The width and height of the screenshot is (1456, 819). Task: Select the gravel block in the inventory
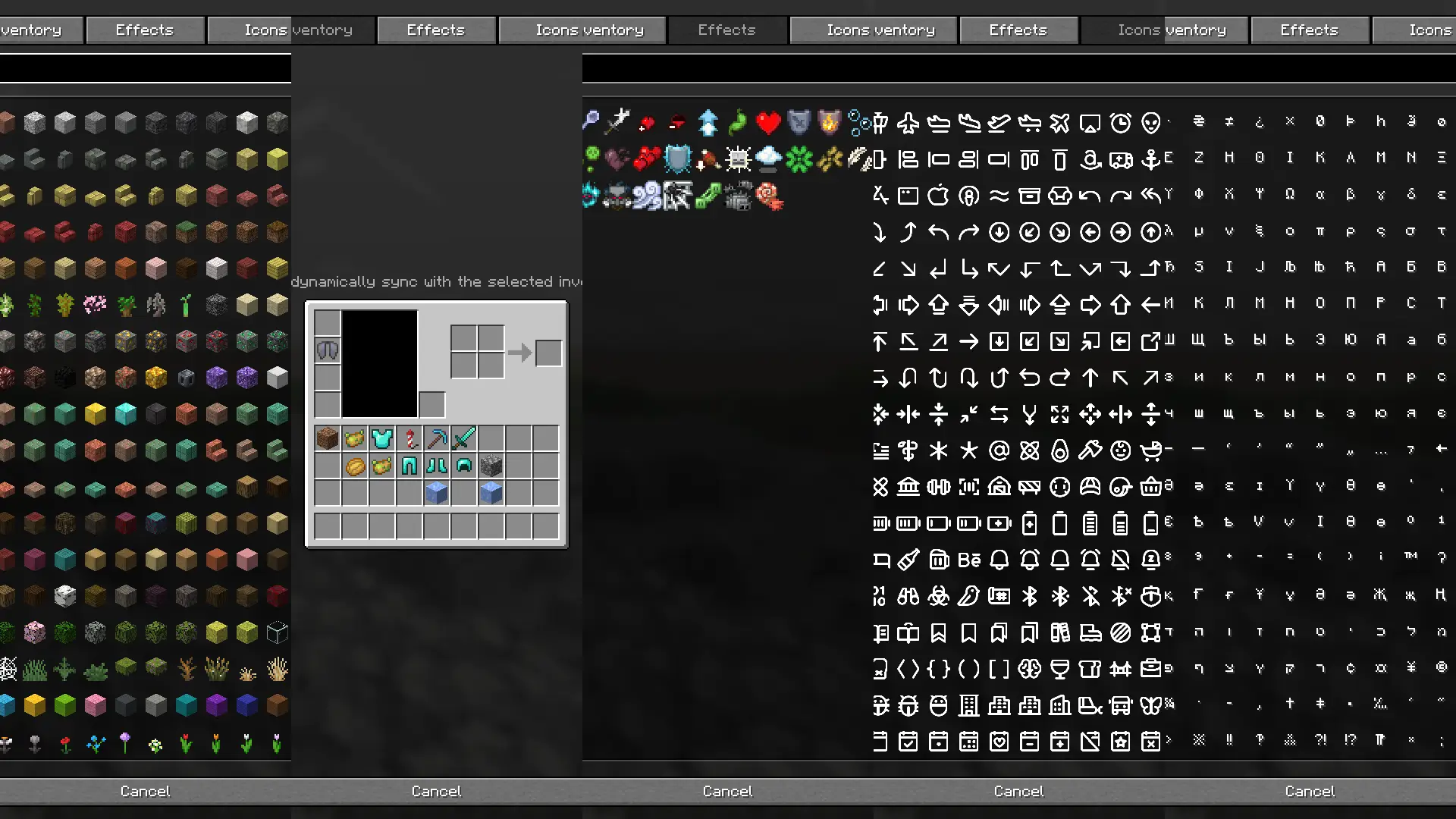[x=491, y=466]
